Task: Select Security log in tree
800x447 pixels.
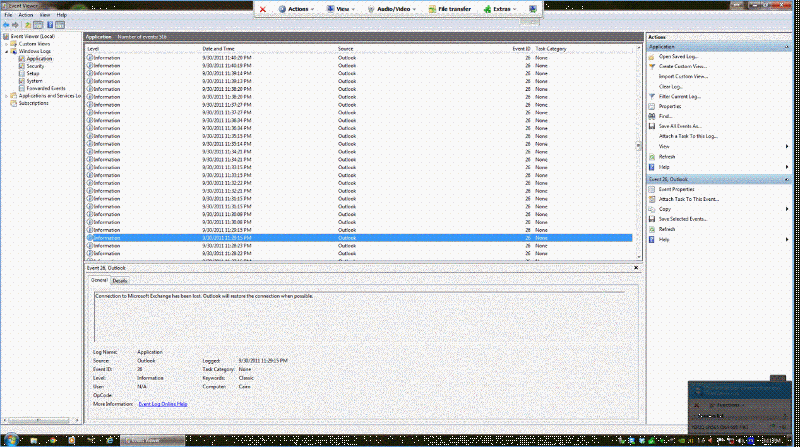Action: (x=35, y=66)
